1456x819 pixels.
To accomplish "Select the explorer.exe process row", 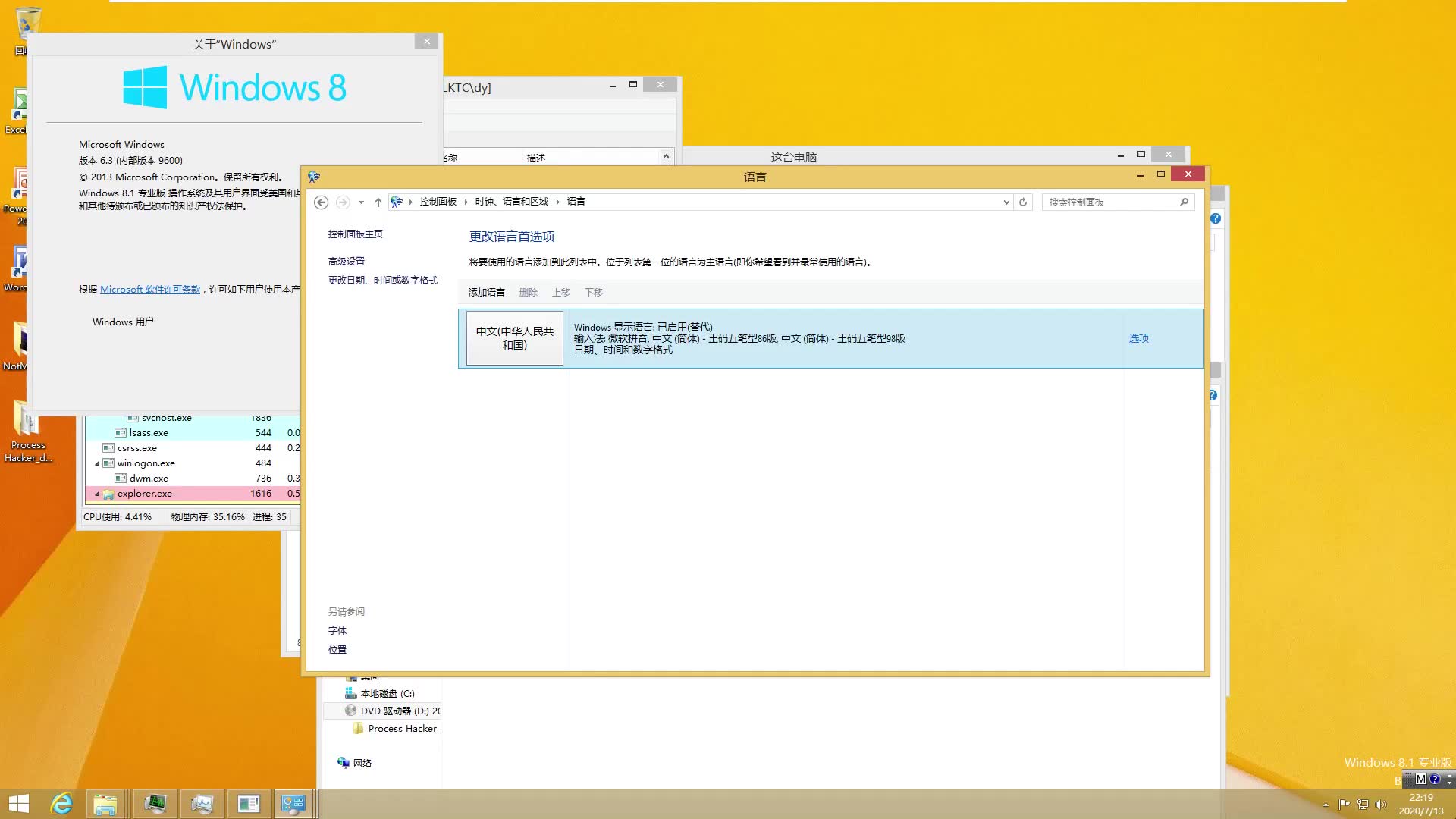I will [193, 494].
